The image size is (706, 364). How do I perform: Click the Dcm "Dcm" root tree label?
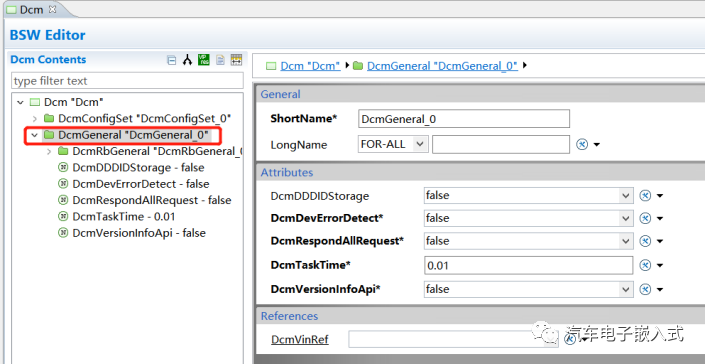[74, 102]
